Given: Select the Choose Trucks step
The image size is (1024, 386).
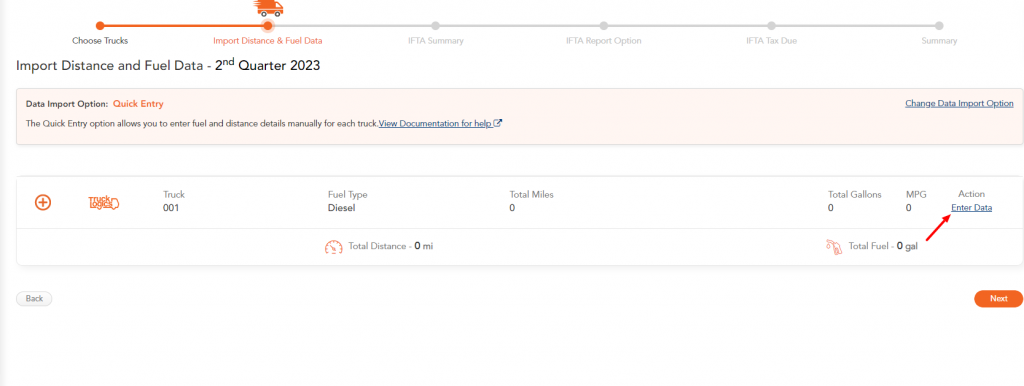Looking at the screenshot, I should click(100, 40).
